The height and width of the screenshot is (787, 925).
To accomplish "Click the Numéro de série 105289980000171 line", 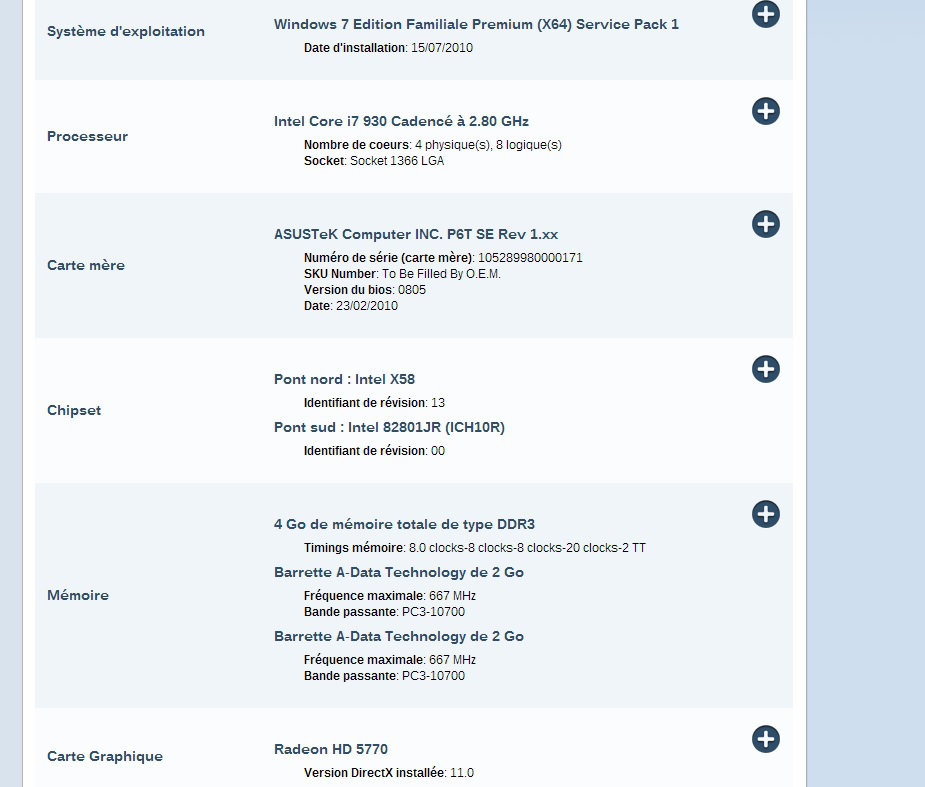I will point(443,258).
